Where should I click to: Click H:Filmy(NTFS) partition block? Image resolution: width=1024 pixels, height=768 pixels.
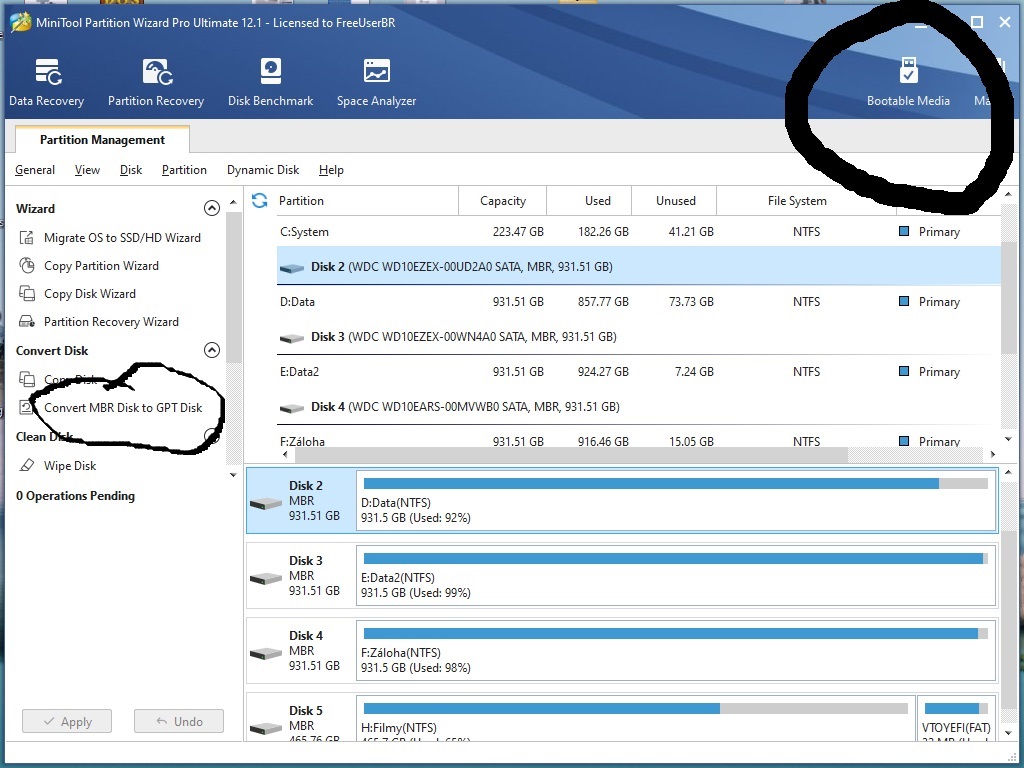pos(635,718)
